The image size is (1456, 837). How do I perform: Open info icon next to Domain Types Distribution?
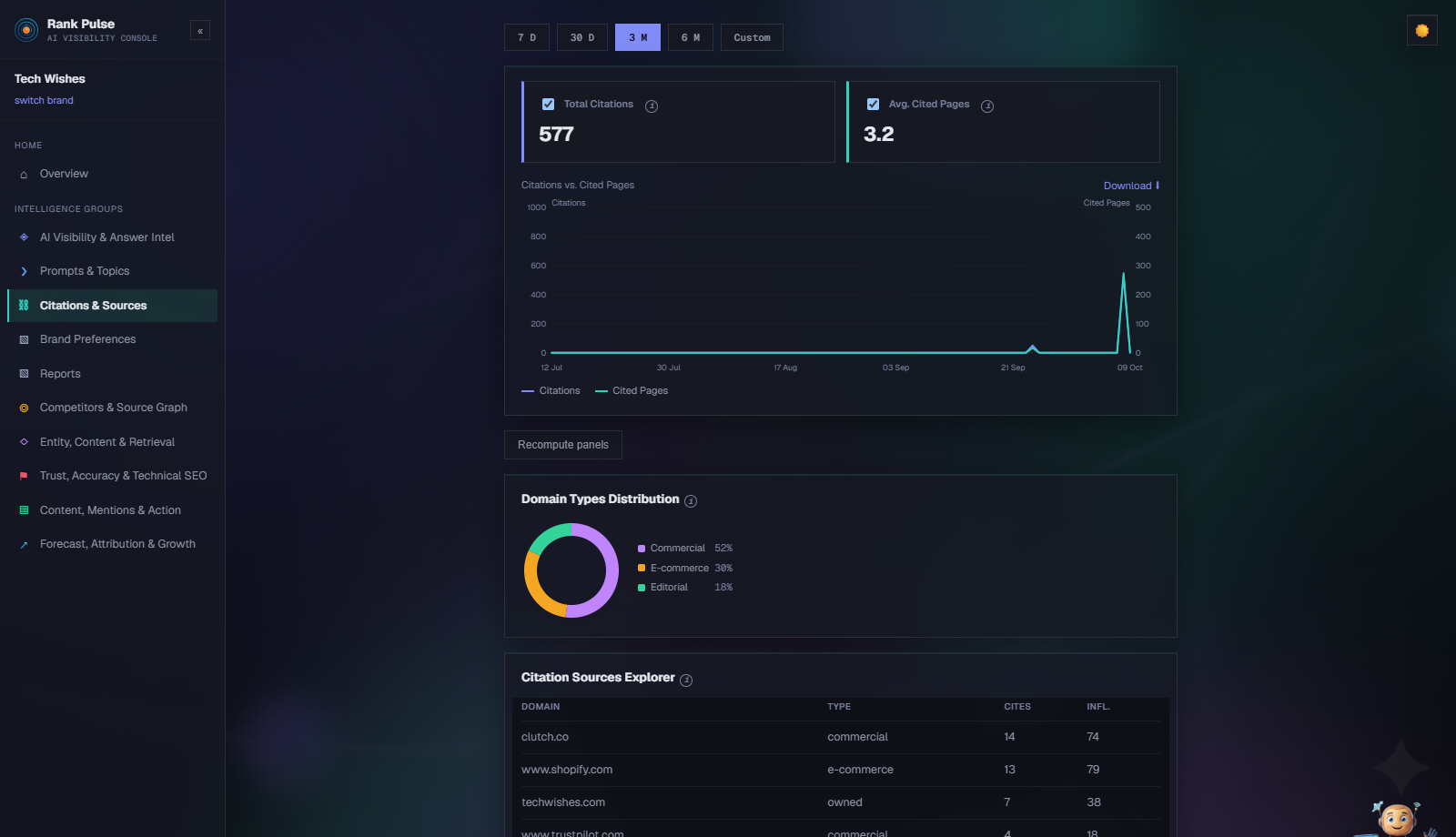click(x=691, y=501)
